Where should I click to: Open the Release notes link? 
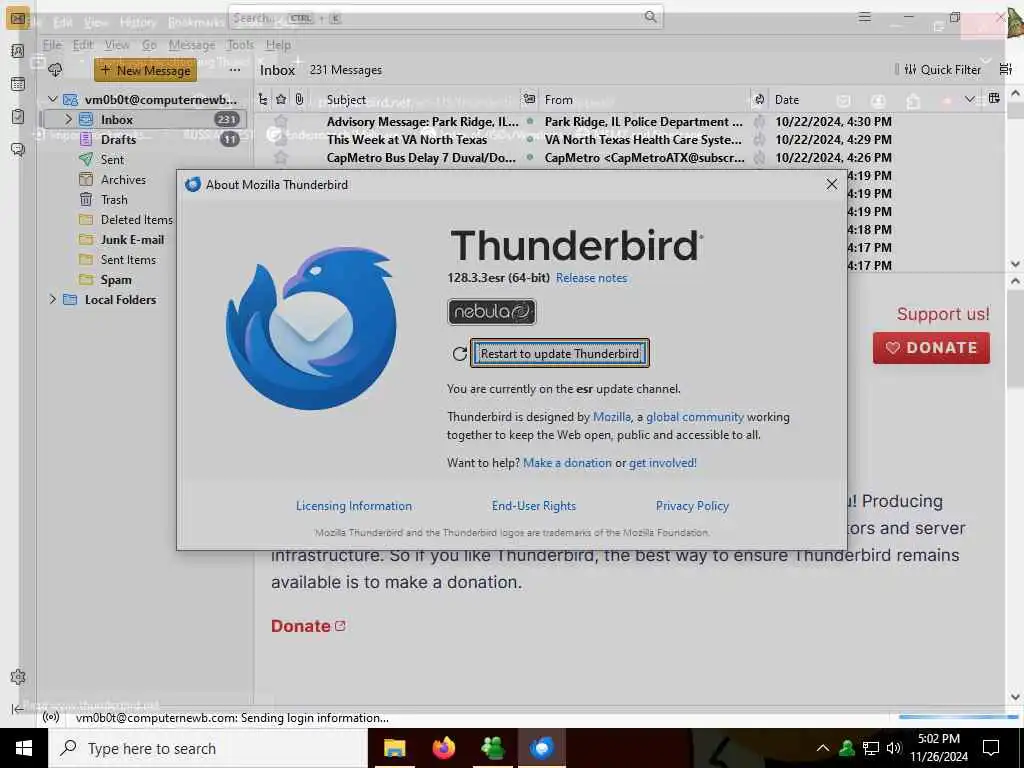(591, 278)
